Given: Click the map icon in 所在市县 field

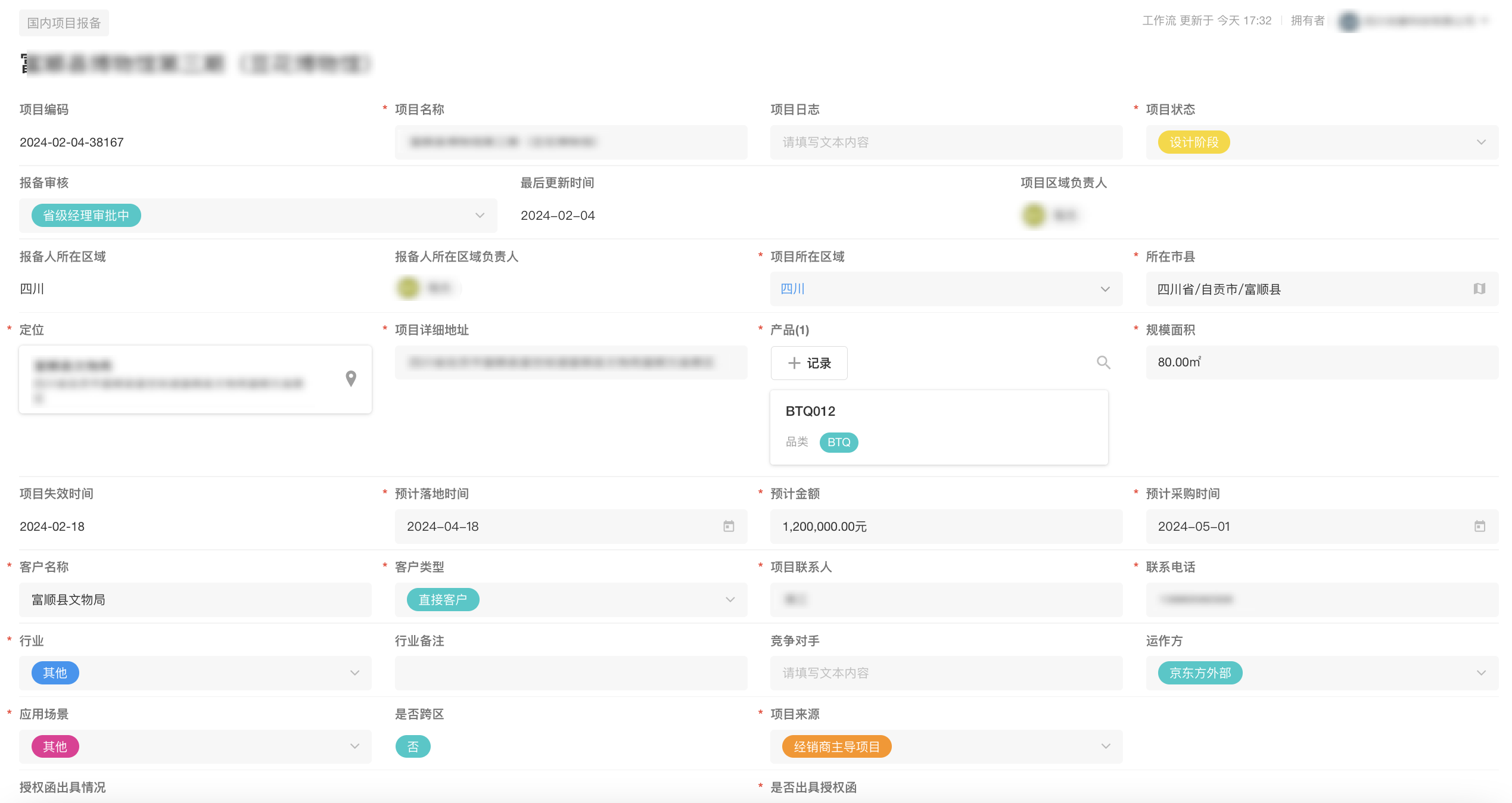Looking at the screenshot, I should (1479, 289).
